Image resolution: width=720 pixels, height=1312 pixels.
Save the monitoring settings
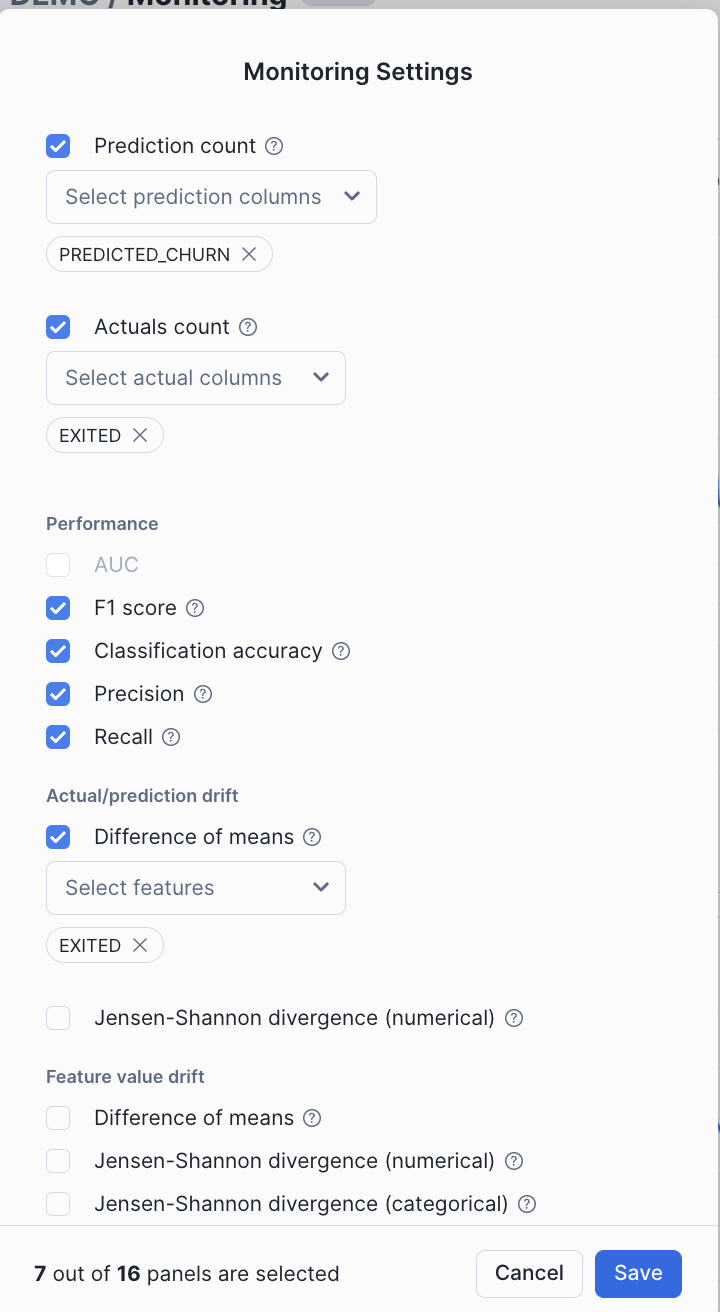638,1273
